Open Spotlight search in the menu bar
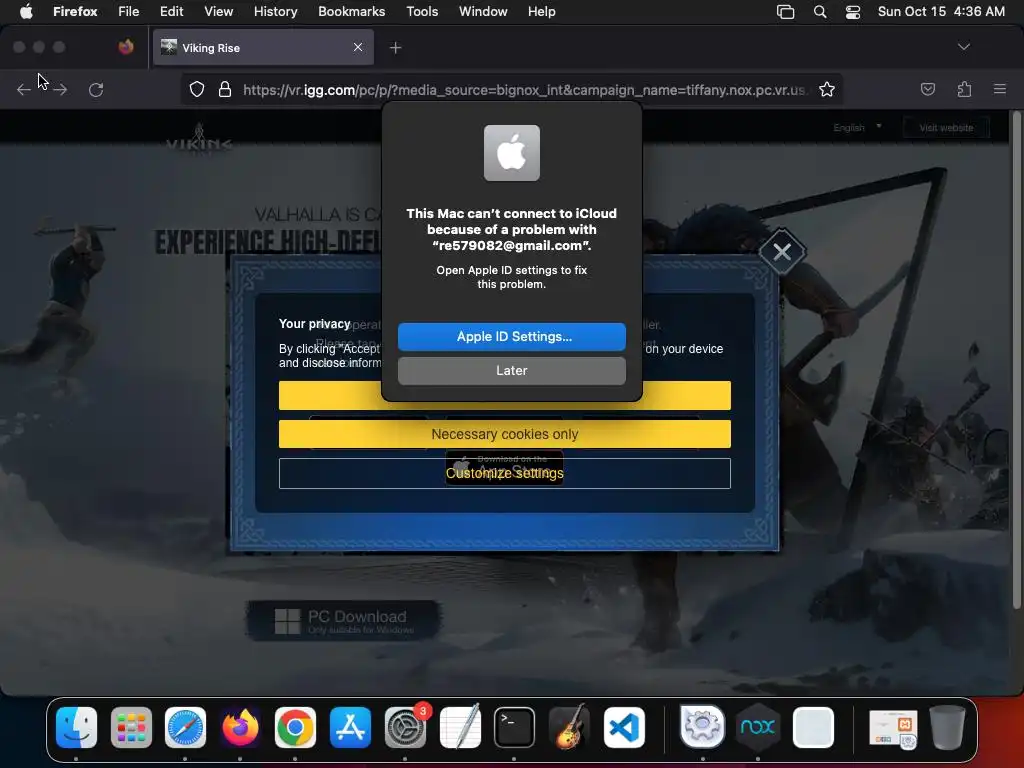The width and height of the screenshot is (1024, 768). [820, 11]
